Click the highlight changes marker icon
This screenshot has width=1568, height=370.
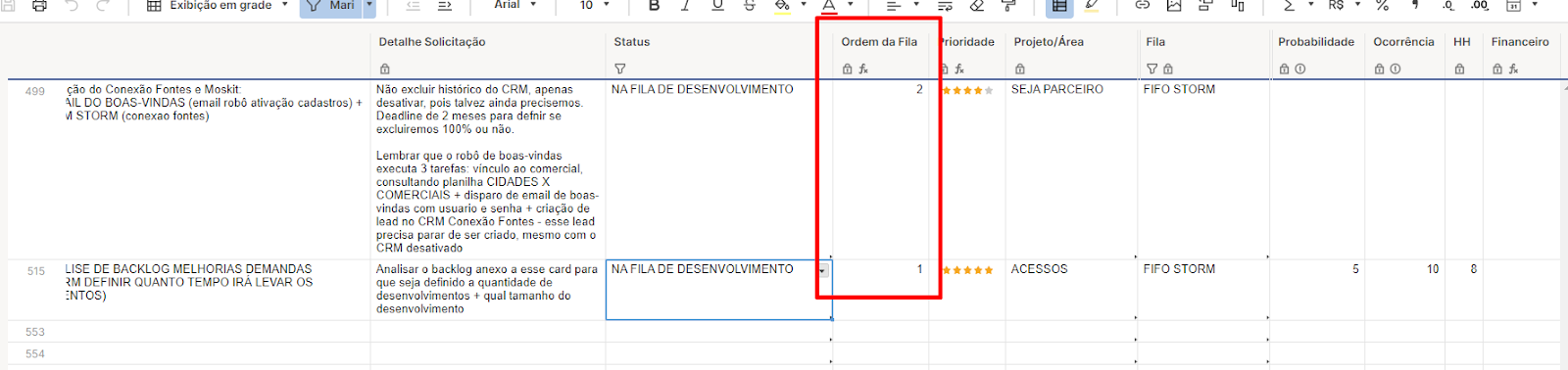click(1092, 5)
